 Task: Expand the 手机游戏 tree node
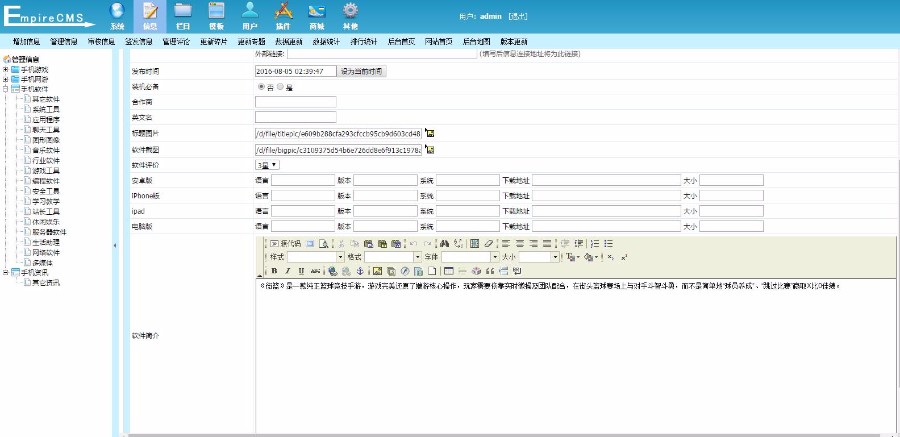tap(6, 69)
